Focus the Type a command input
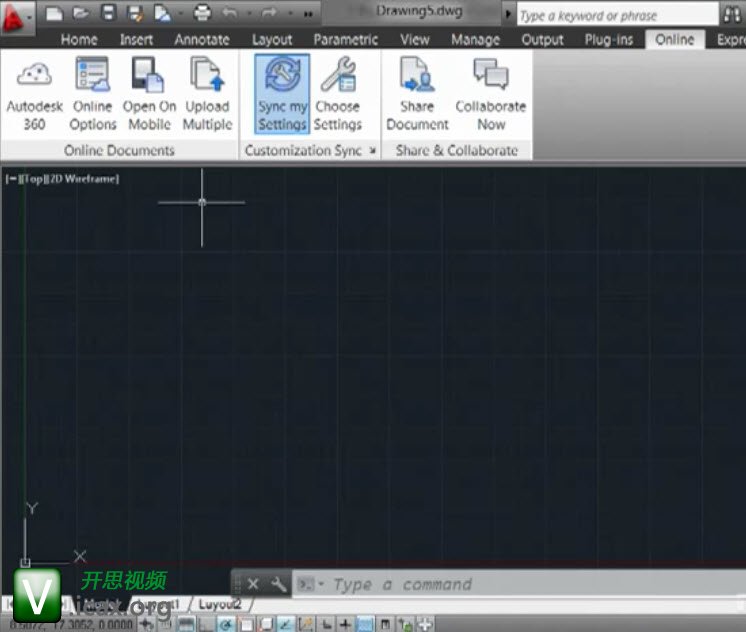Viewport: 746px width, 632px height. tap(519, 584)
